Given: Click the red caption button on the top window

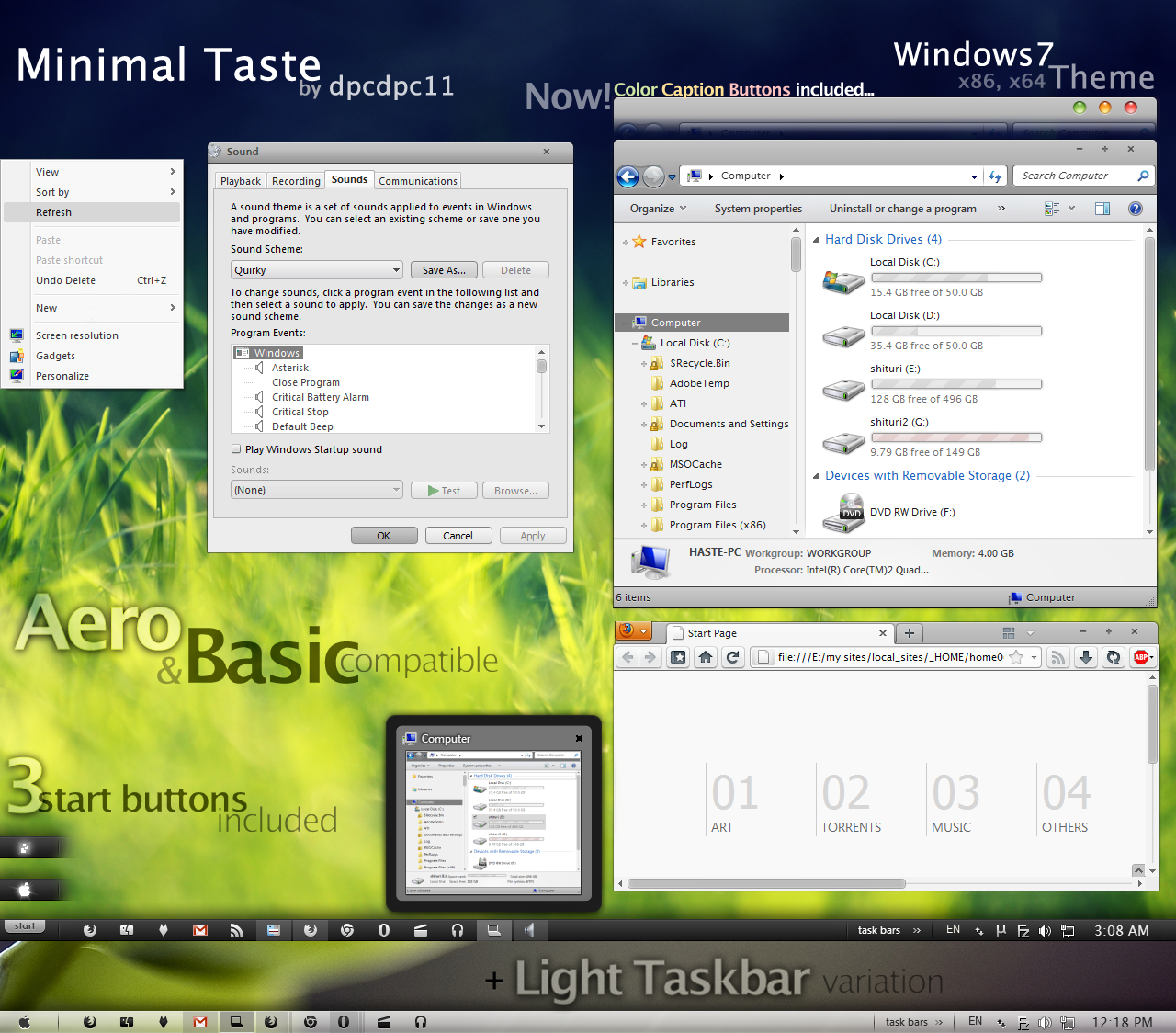Looking at the screenshot, I should 1131,108.
